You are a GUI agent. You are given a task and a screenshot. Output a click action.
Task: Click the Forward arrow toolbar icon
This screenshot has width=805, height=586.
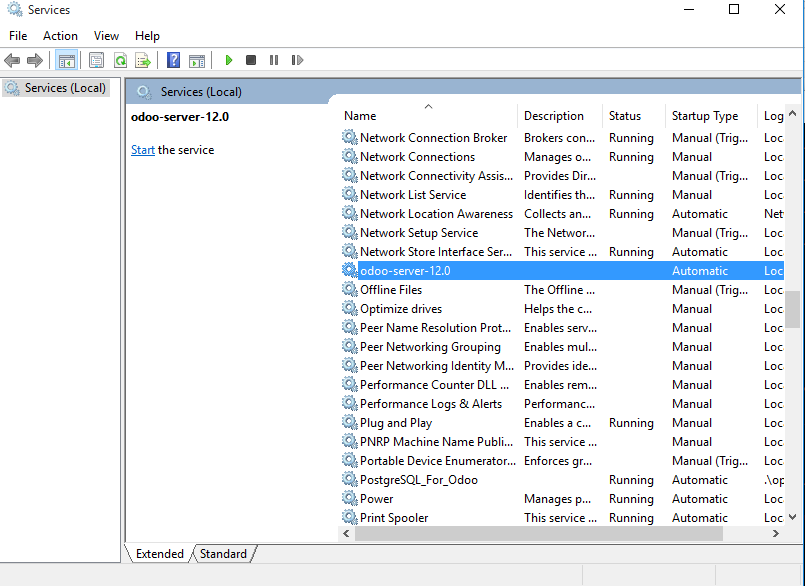coord(35,61)
